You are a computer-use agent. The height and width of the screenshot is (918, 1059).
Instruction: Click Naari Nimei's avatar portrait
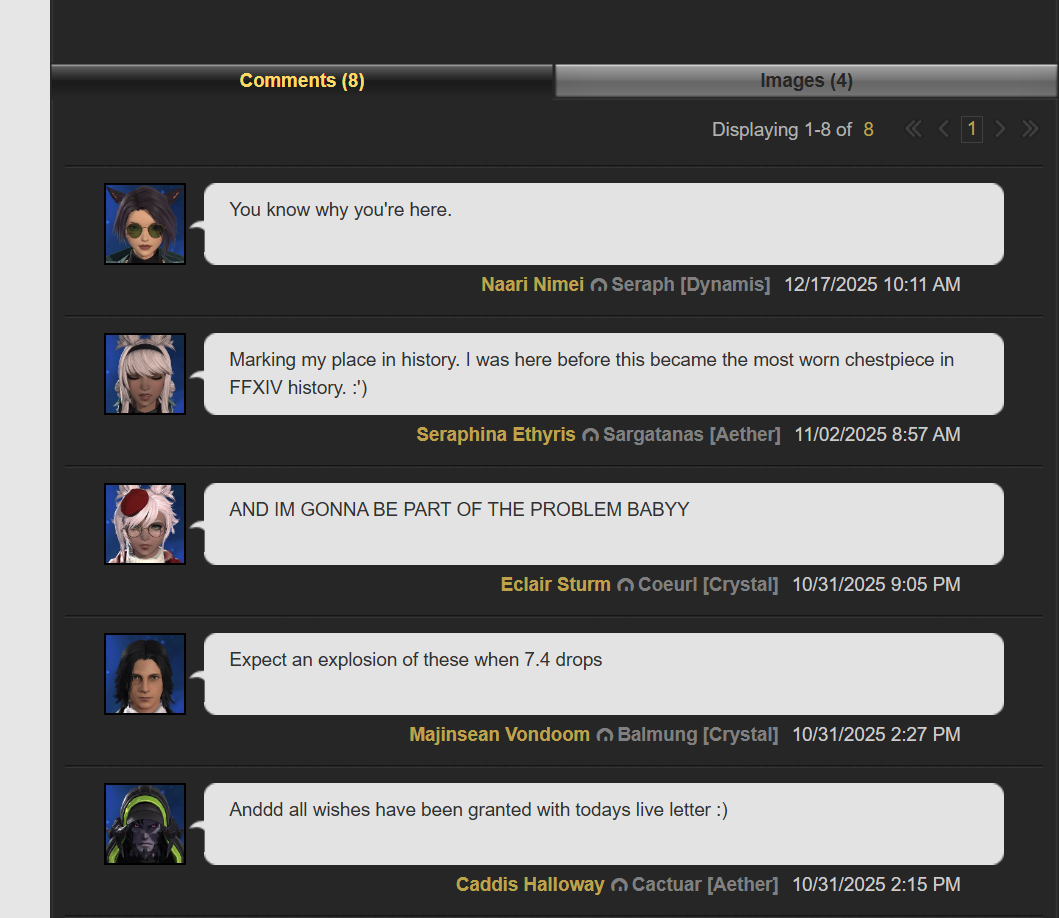point(145,224)
